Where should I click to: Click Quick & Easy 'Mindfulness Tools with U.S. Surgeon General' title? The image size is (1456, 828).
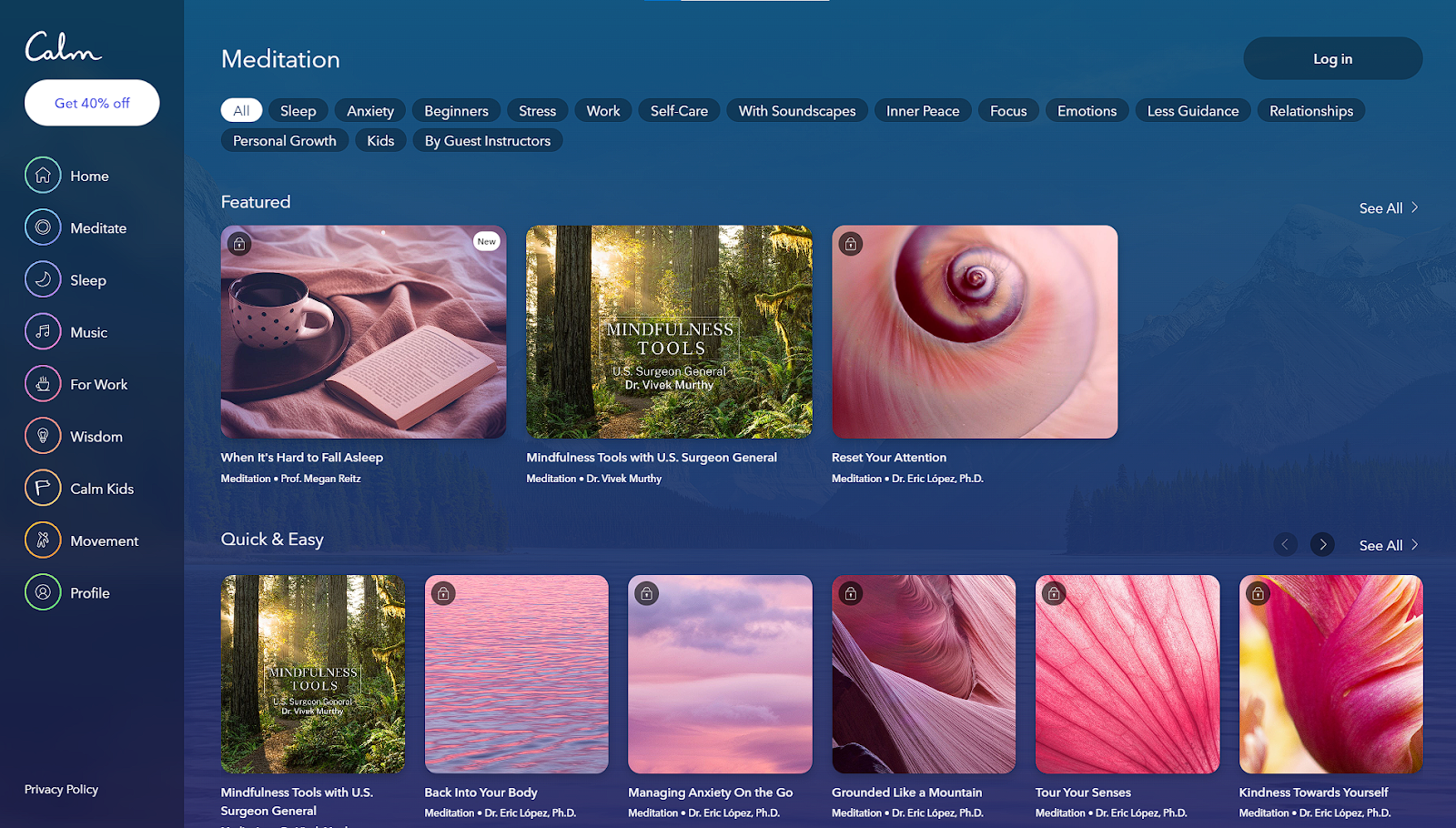pyautogui.click(x=297, y=802)
